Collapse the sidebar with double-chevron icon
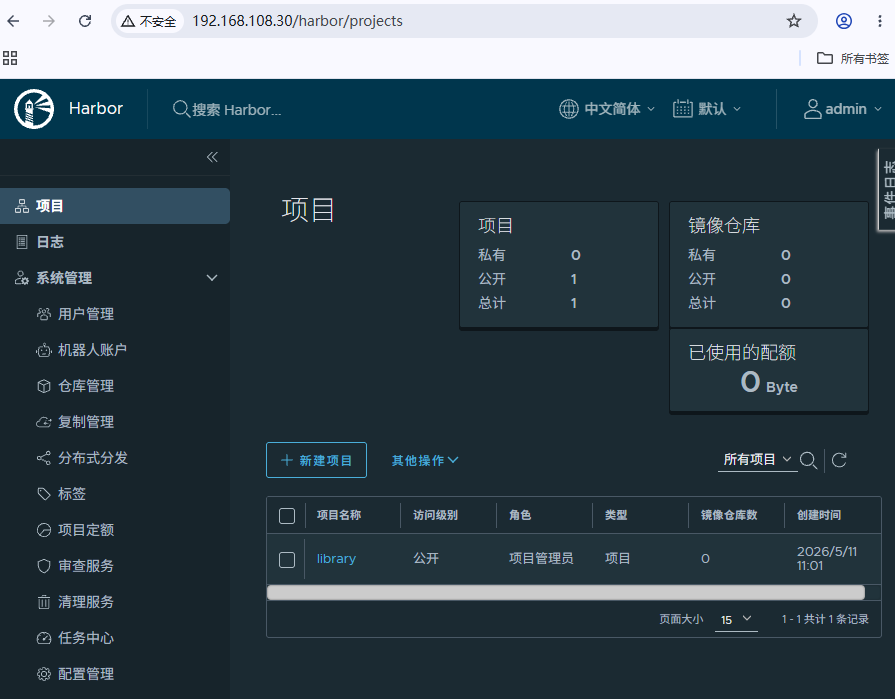 click(x=212, y=157)
